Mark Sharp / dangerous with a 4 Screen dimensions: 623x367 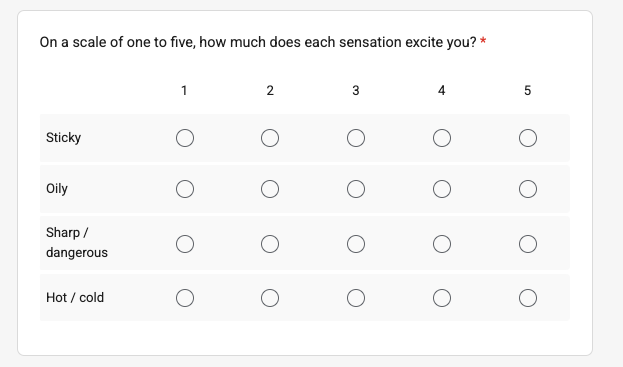point(442,244)
